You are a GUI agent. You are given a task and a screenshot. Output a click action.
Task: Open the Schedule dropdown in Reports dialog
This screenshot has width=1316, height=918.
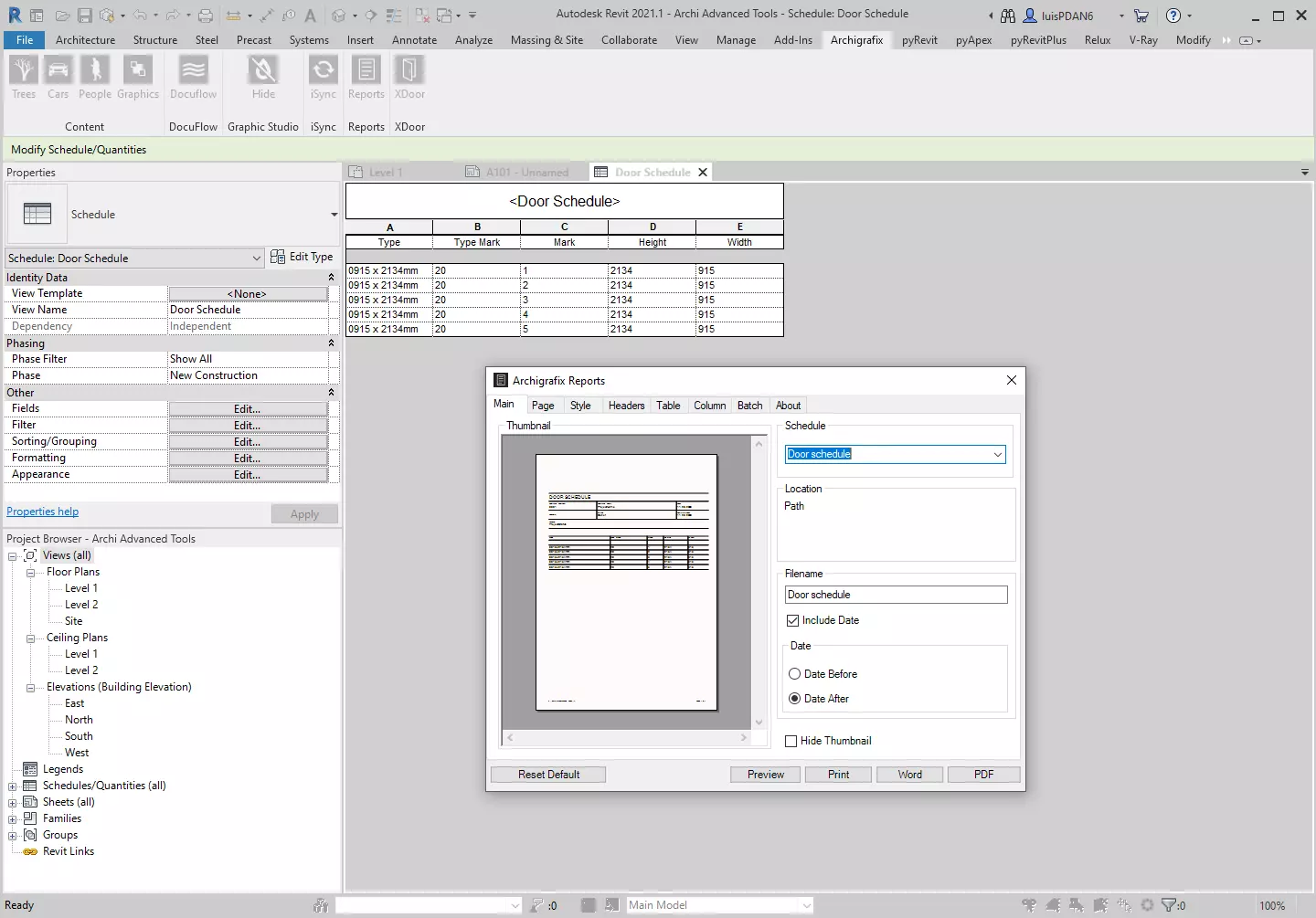(x=997, y=454)
